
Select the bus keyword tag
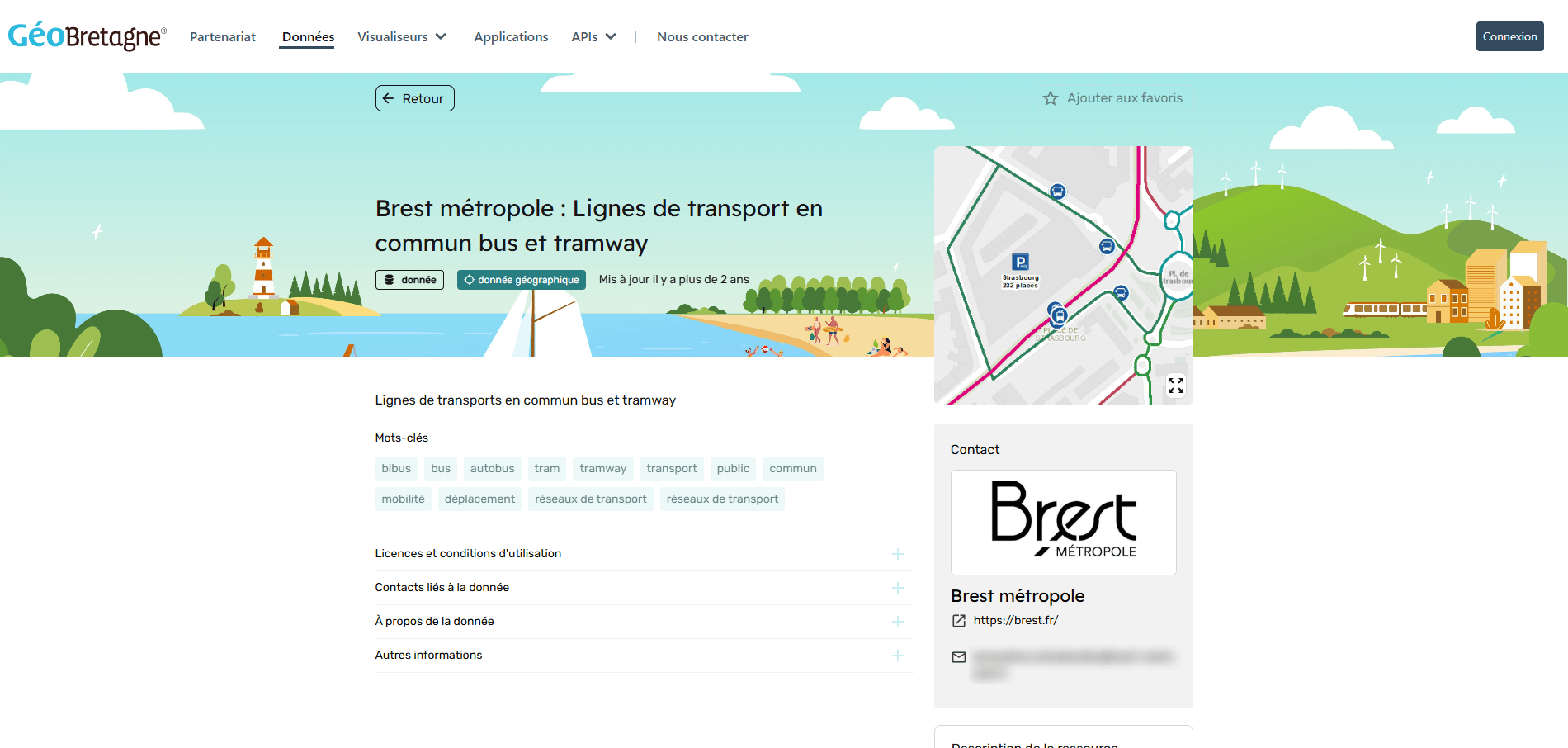click(441, 468)
